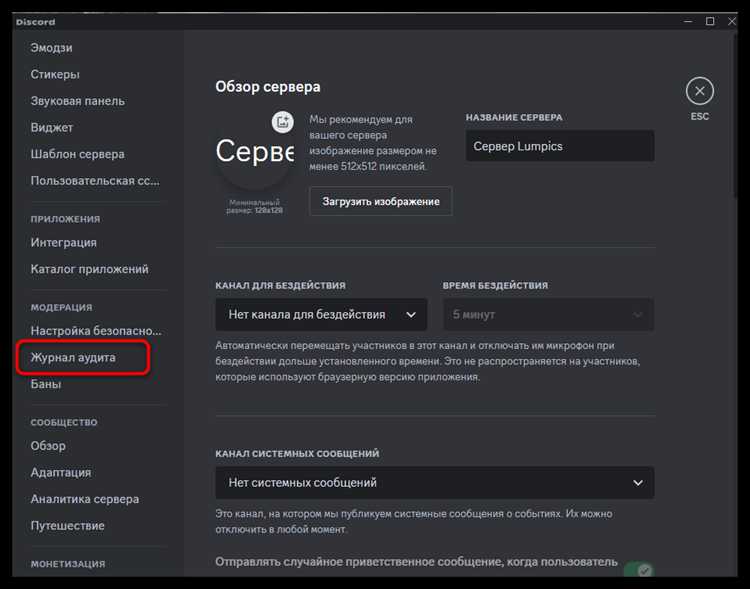
Task: Open Шаблон сервера section
Action: 77,154
